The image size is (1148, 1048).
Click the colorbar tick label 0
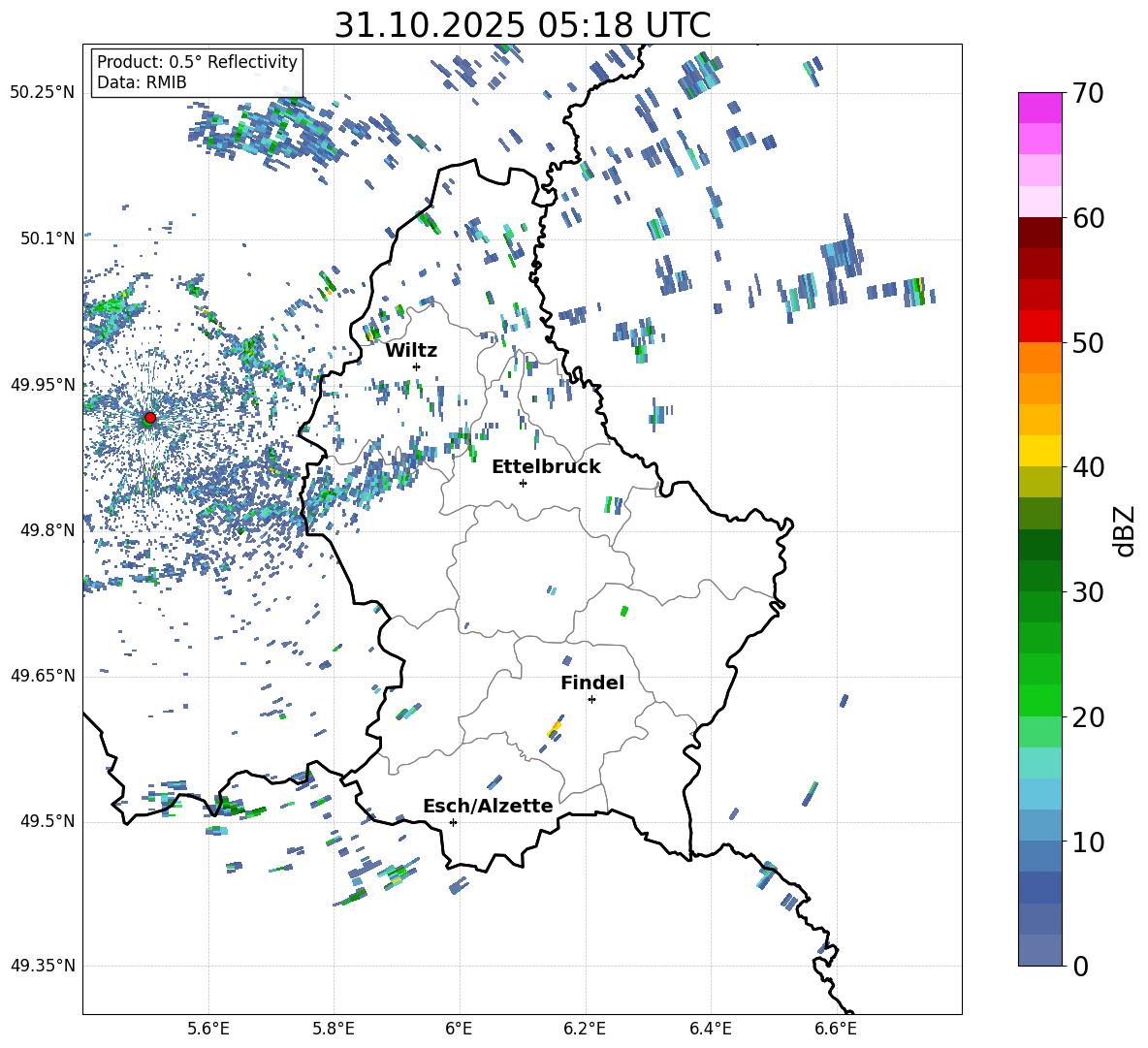pos(1080,967)
